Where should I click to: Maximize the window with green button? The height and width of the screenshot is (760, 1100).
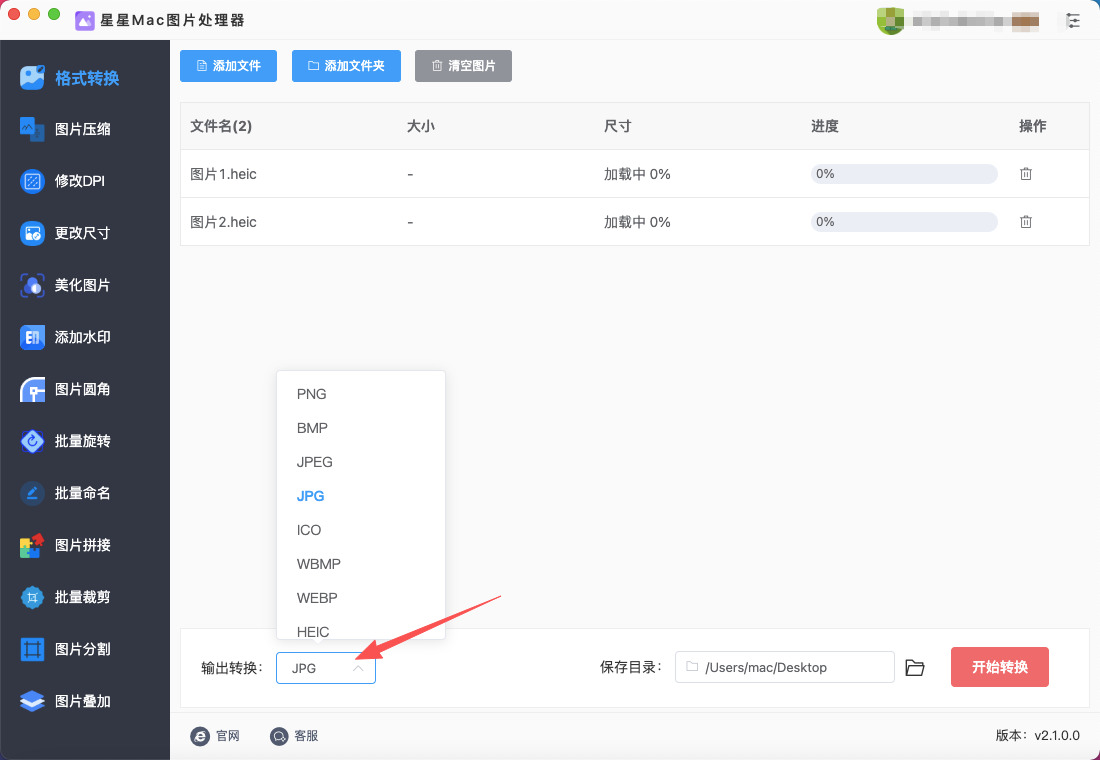pyautogui.click(x=53, y=14)
